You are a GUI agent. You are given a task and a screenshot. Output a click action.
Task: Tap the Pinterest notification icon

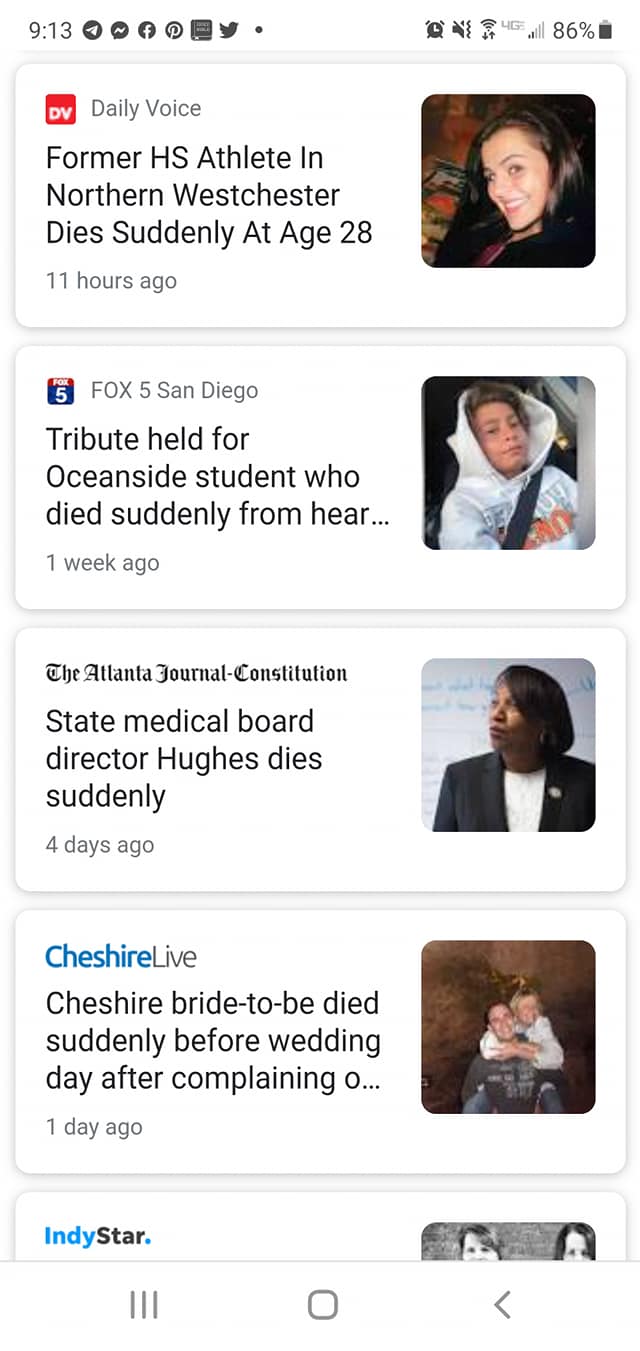(173, 30)
